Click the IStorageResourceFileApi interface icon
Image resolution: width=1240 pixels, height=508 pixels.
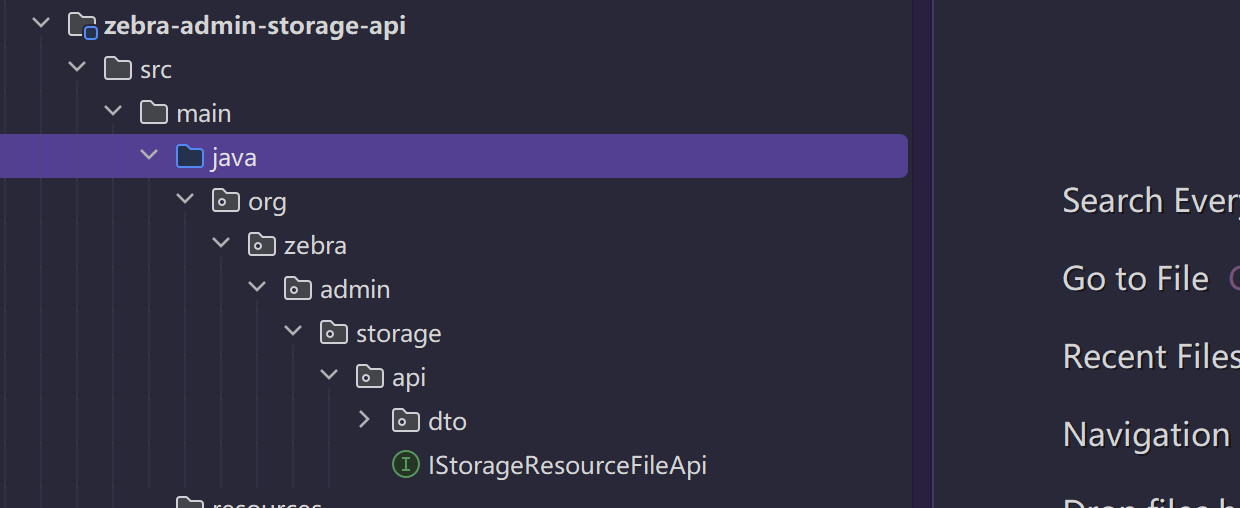click(x=405, y=465)
